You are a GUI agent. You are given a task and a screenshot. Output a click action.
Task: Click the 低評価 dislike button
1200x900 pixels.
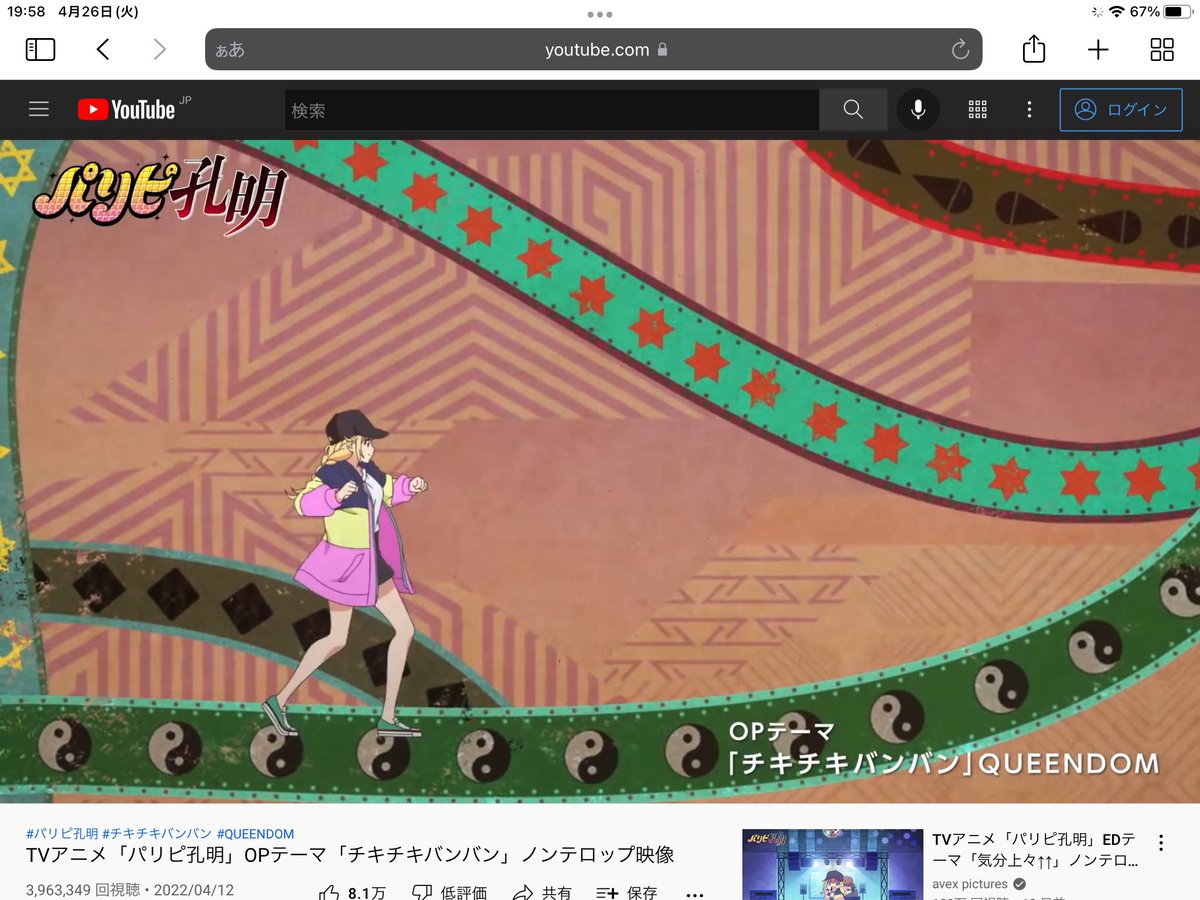[x=449, y=892]
